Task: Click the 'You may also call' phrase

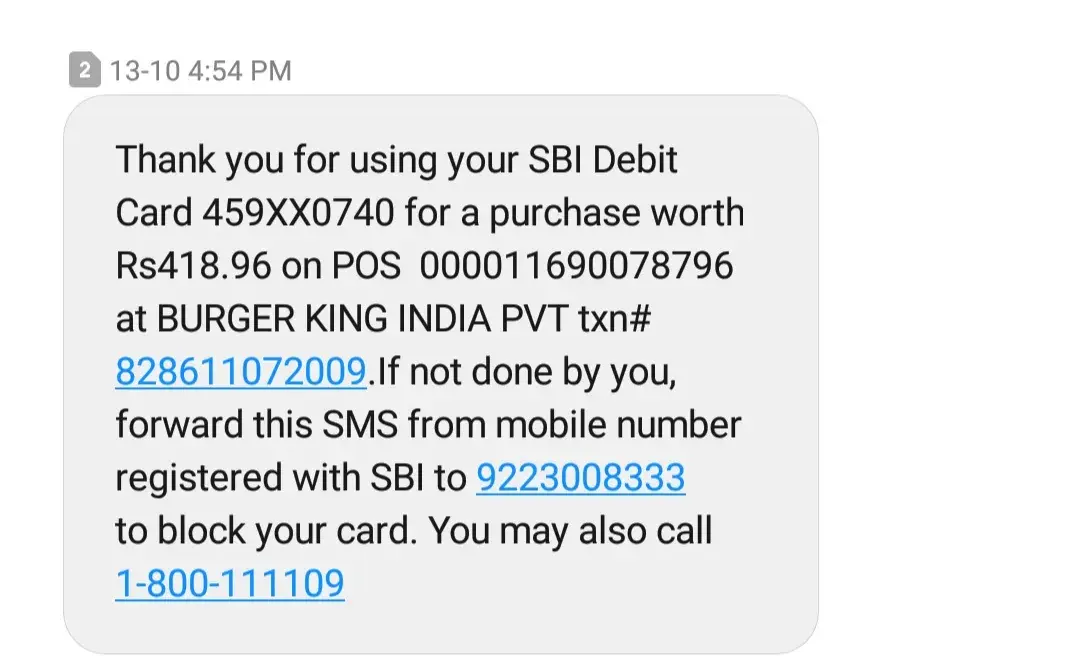Action: 570,531
